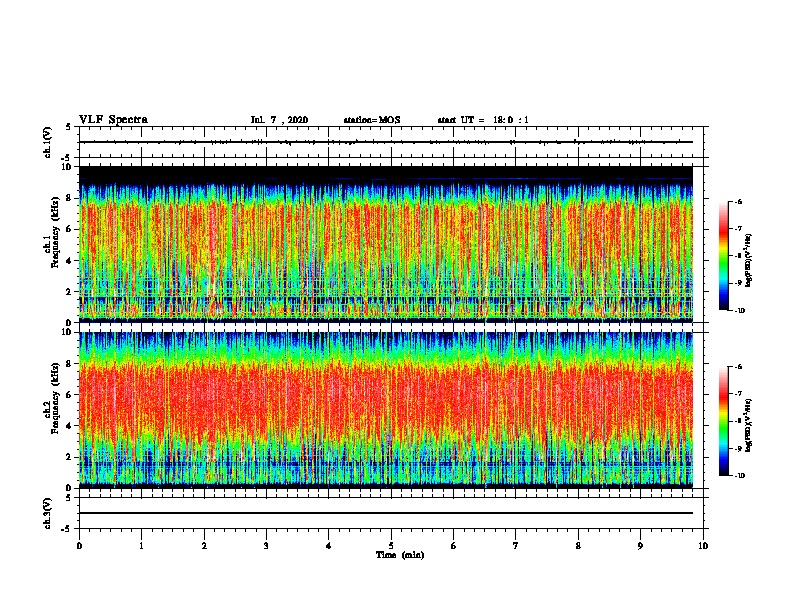
Task: Click the ch.1 spectrogram panel
Action: pyautogui.click(x=386, y=244)
